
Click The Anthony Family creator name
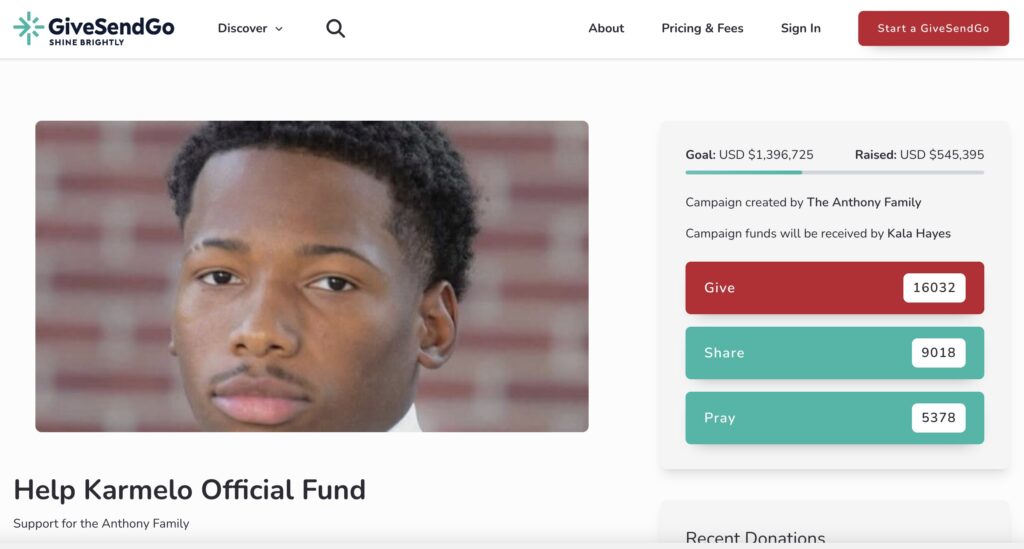863,202
